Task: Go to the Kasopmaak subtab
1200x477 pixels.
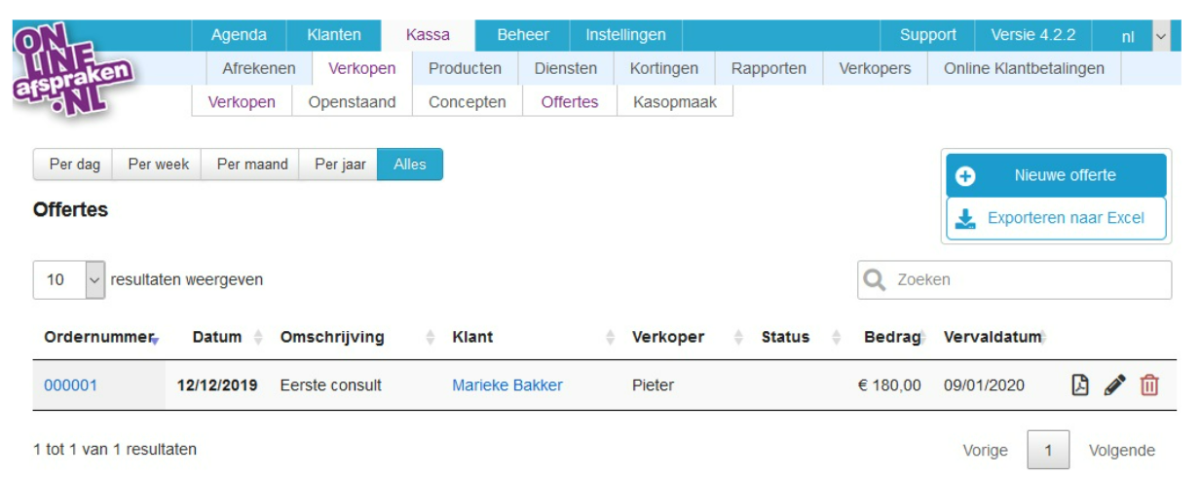Action: coord(675,102)
